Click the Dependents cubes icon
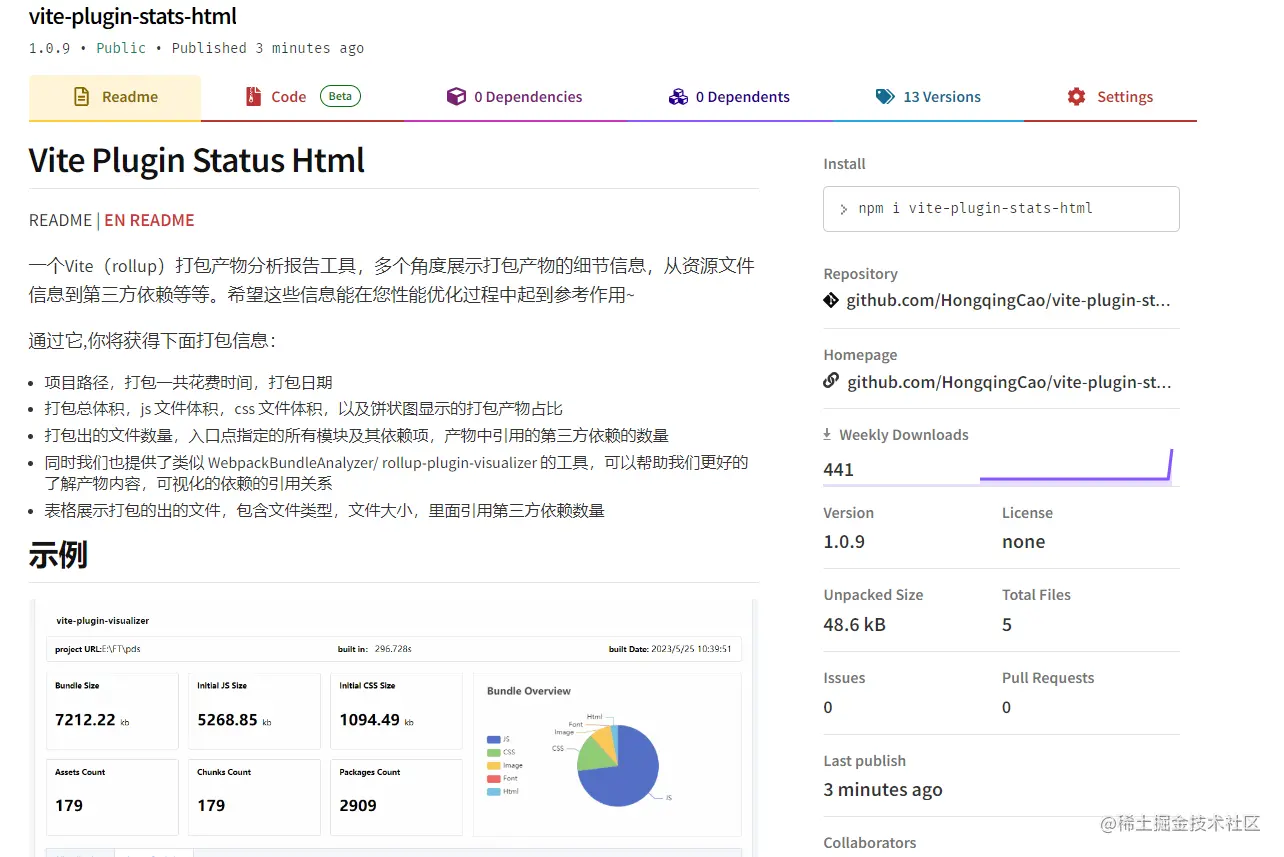 pyautogui.click(x=678, y=97)
